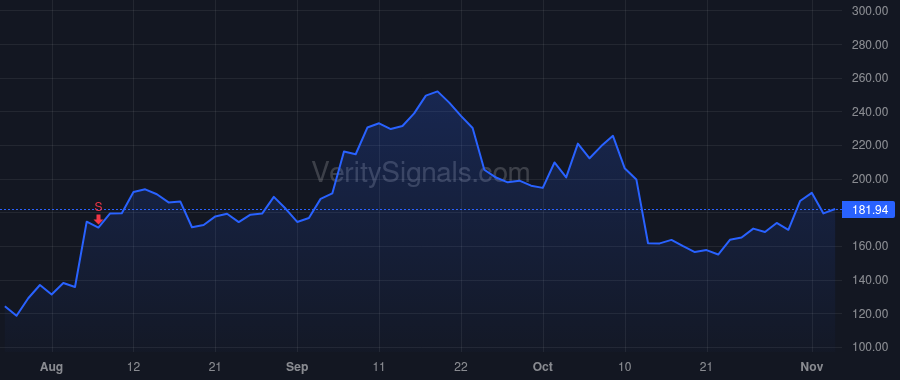Viewport: 900px width, 380px height.
Task: Click the Aug date axis label
Action: click(x=52, y=366)
